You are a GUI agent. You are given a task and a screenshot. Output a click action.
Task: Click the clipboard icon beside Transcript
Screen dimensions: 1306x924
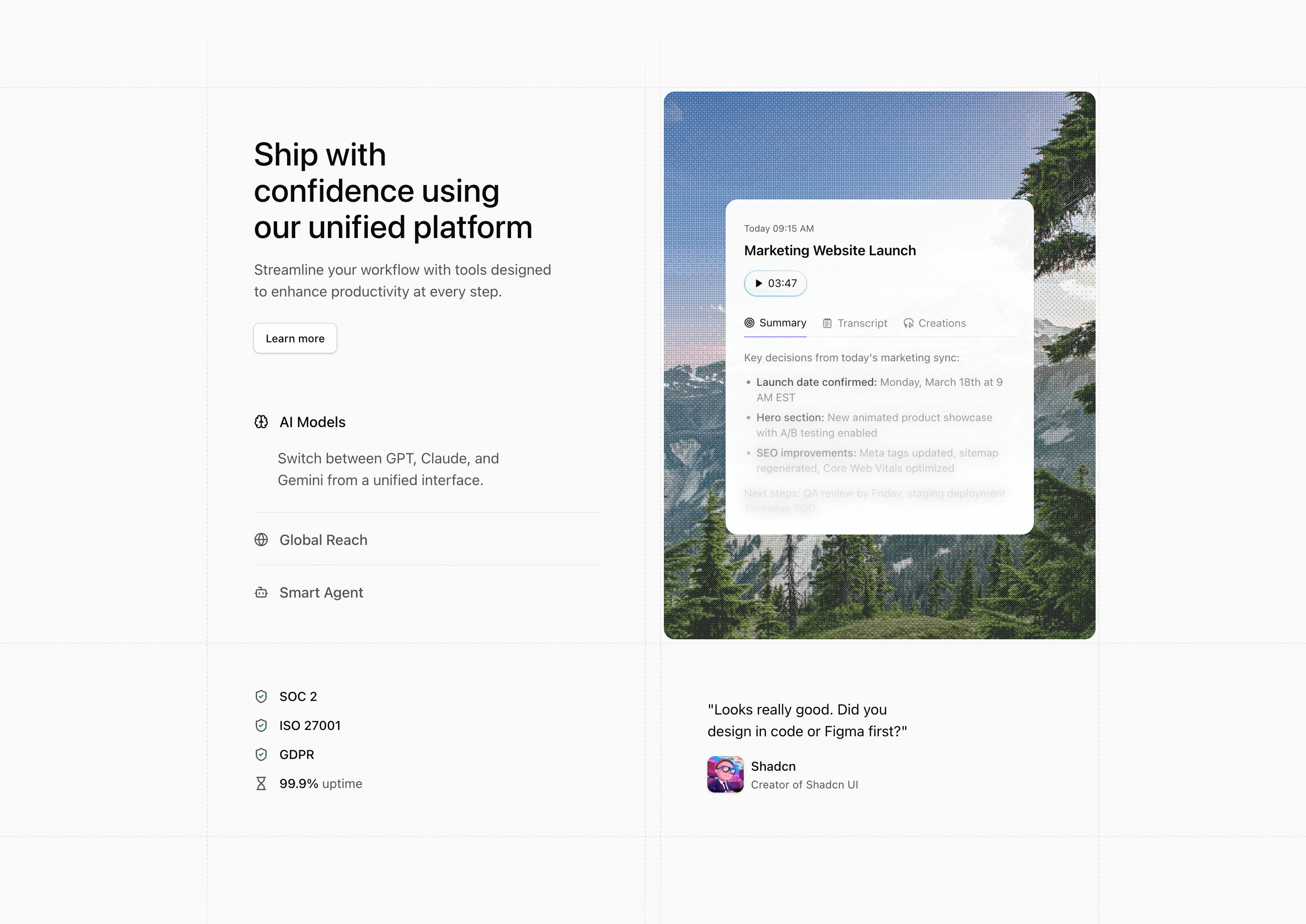point(828,323)
